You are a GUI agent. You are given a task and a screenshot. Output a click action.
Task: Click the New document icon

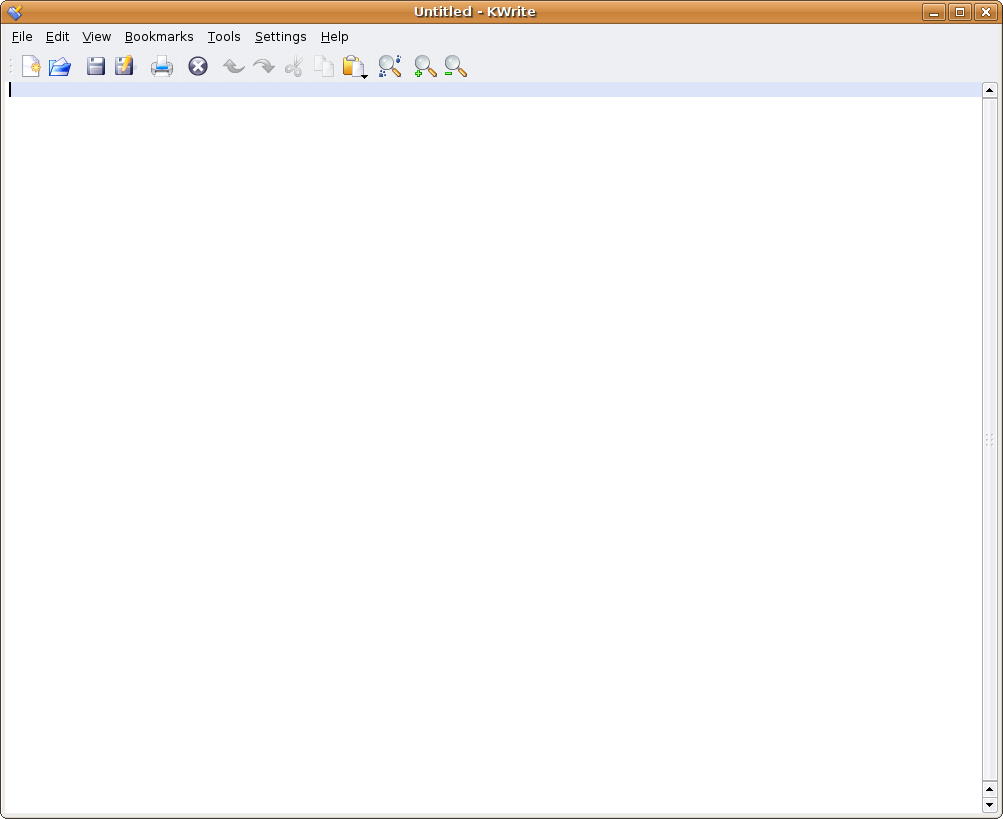pos(31,67)
